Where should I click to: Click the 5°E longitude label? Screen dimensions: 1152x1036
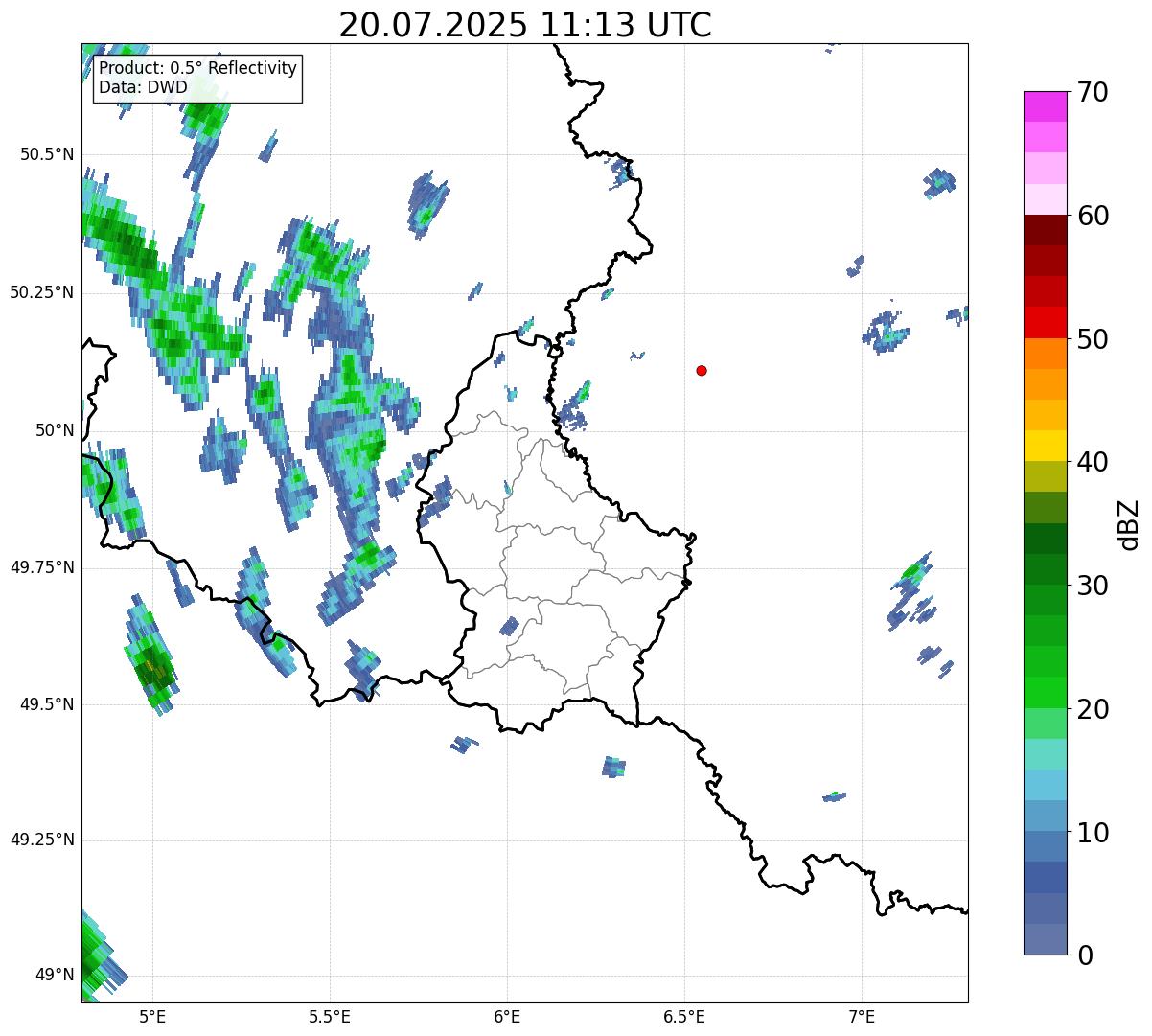tap(152, 1016)
